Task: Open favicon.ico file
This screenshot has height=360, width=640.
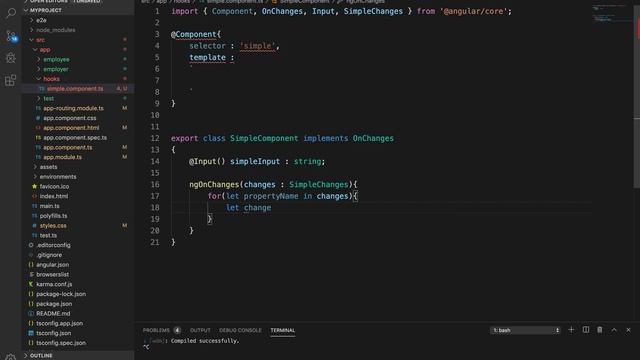Action: pos(54,187)
